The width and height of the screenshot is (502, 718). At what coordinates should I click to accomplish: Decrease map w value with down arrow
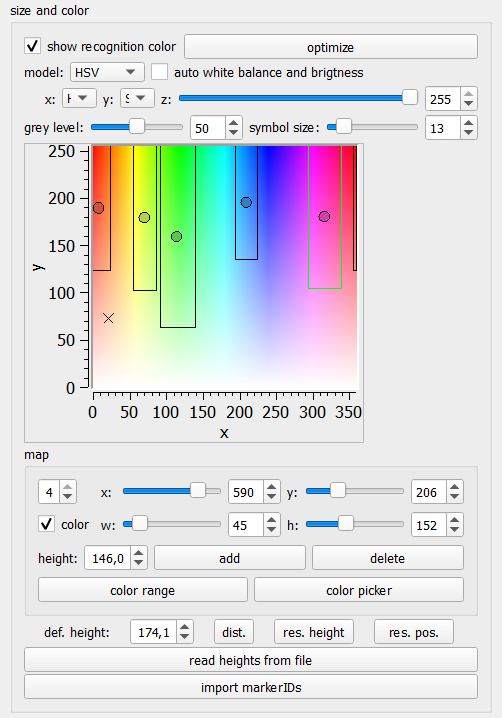point(272,530)
